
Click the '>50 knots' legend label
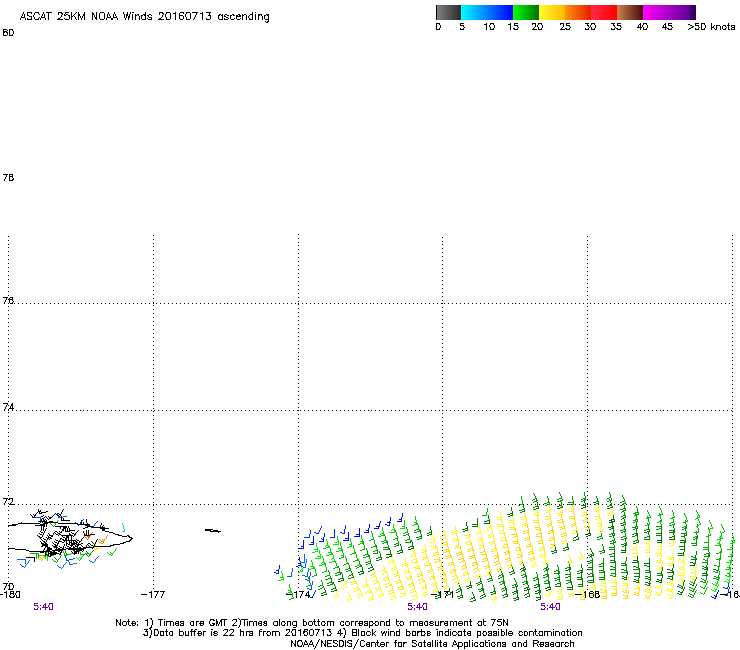711,27
